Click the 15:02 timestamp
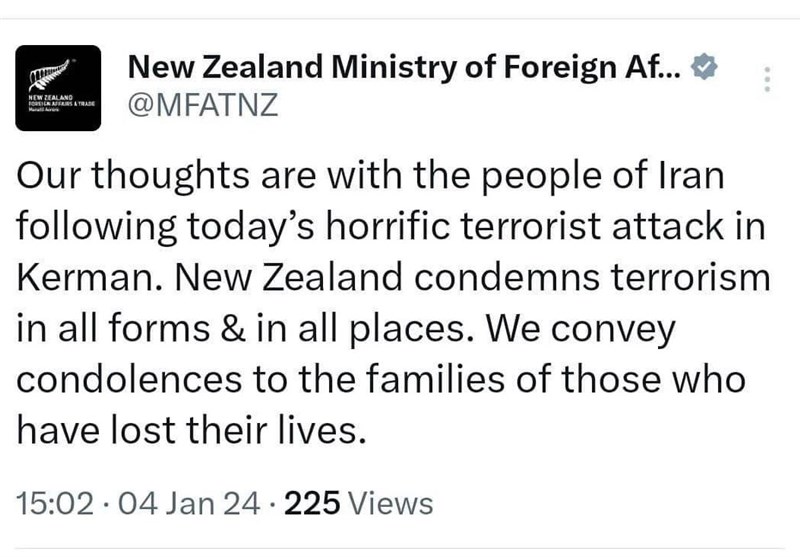 click(58, 502)
